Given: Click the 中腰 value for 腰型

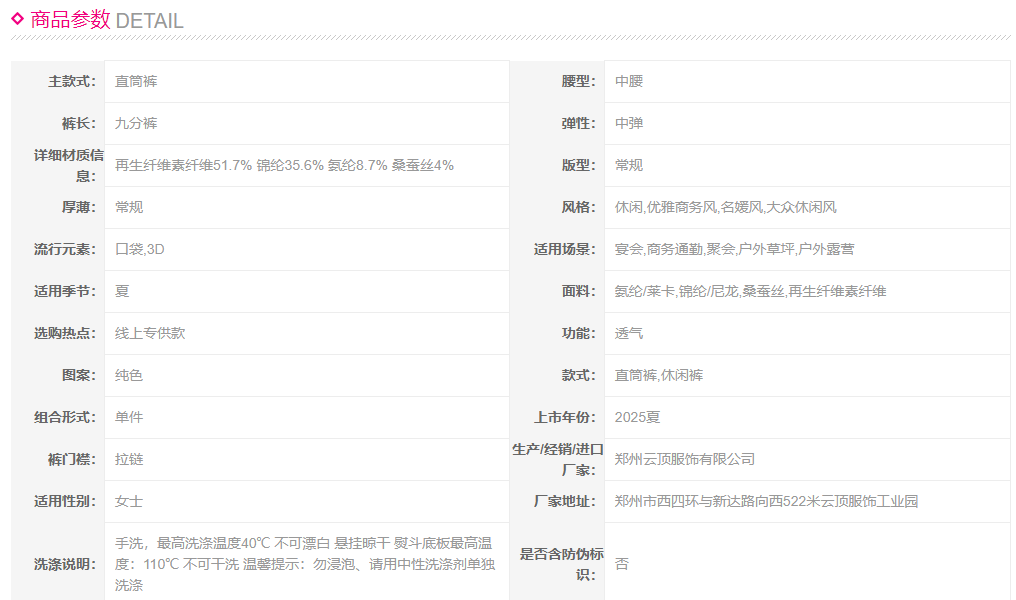Looking at the screenshot, I should click(x=629, y=81).
